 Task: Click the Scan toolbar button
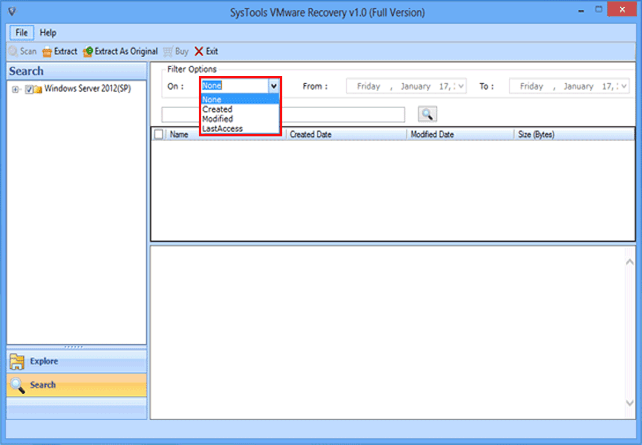23,51
